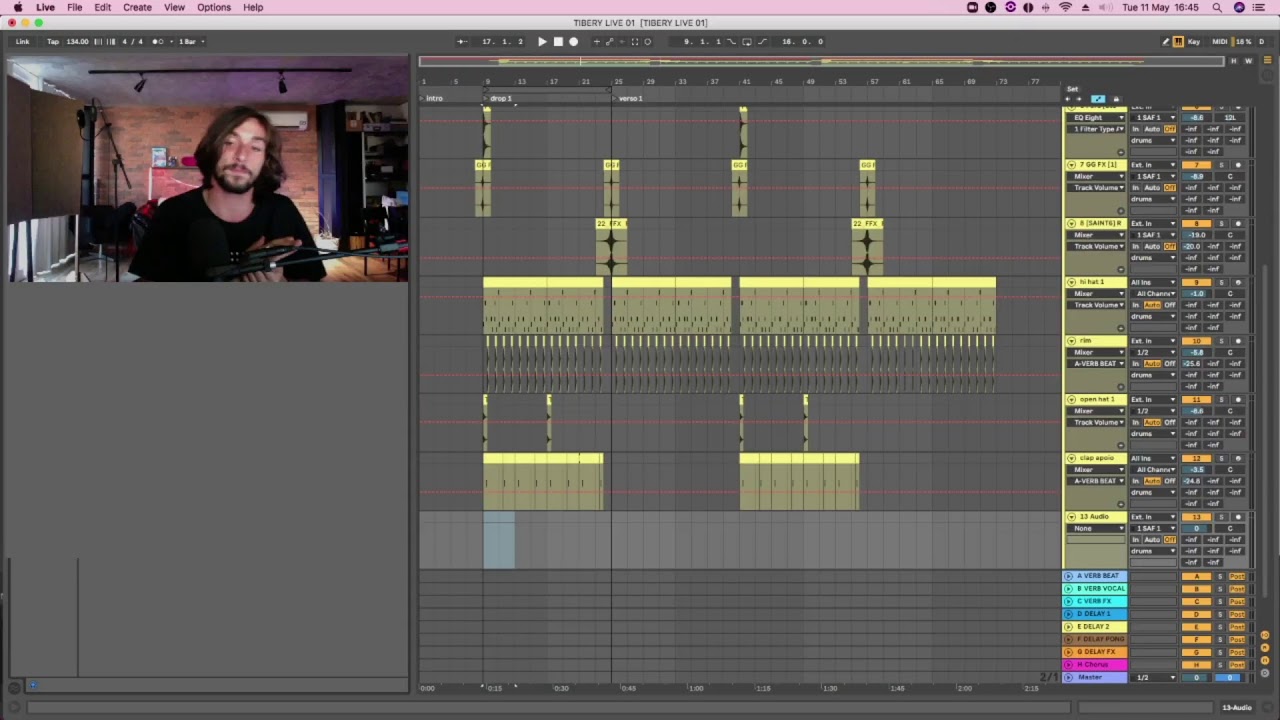Show the Mixer section M button
Image resolution: width=1280 pixels, height=720 pixels.
click(x=1265, y=660)
